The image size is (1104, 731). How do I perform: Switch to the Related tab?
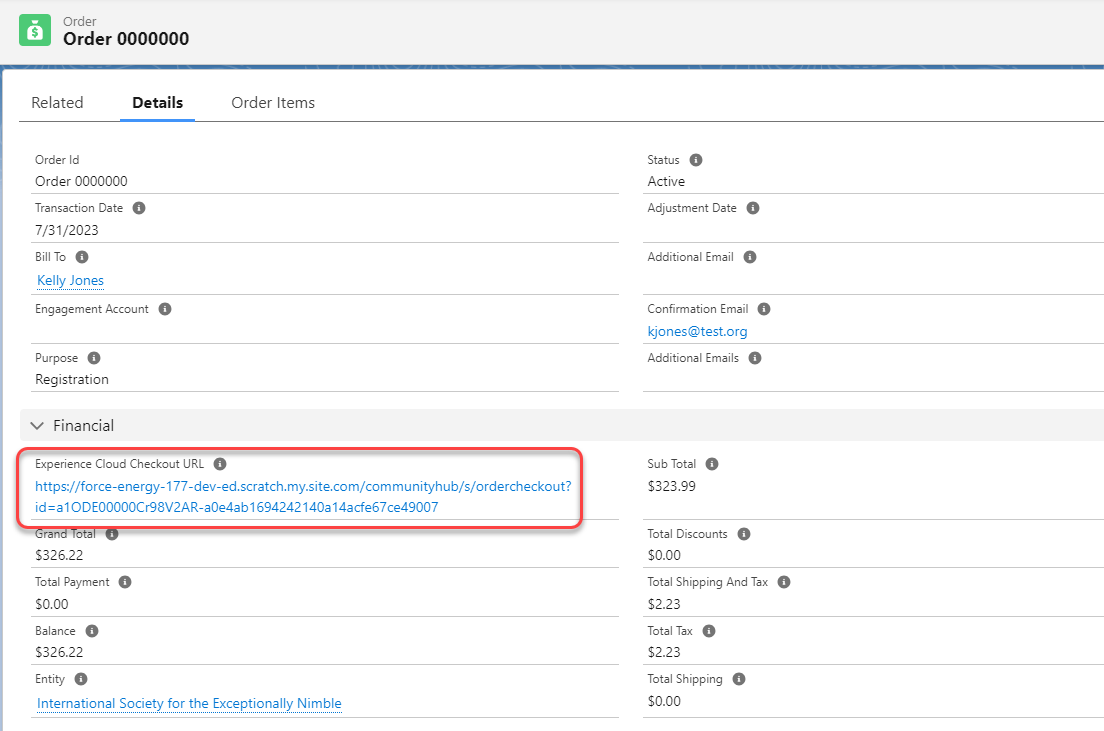(57, 103)
